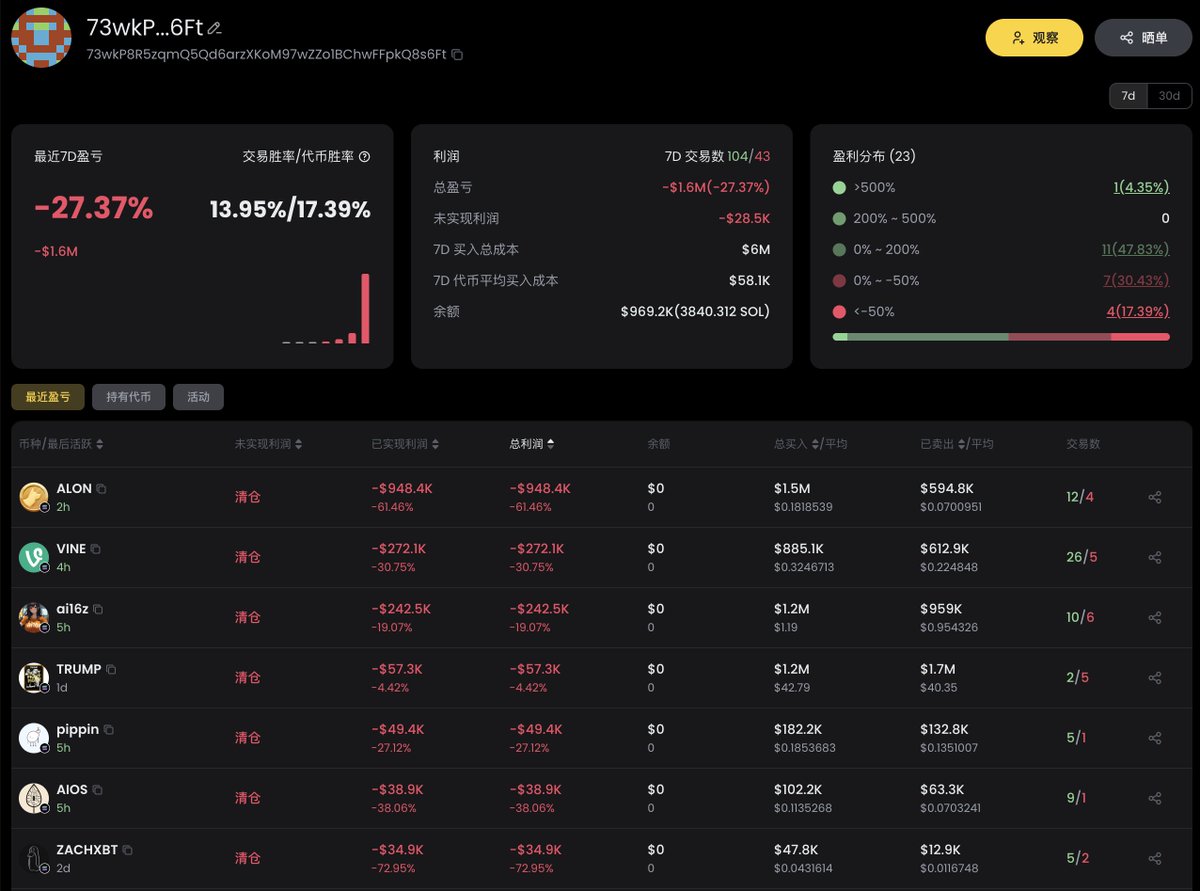Open the ALON token icon

click(34, 497)
